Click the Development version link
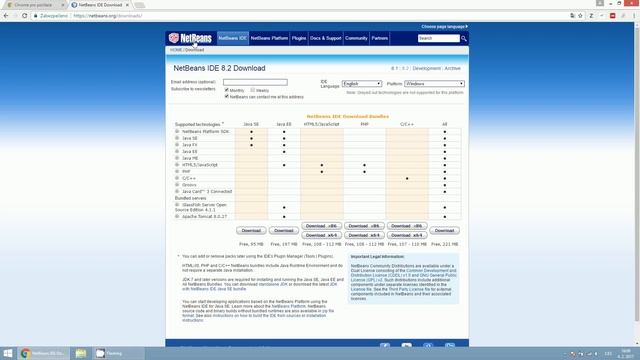This screenshot has height=360, width=640. [x=427, y=69]
